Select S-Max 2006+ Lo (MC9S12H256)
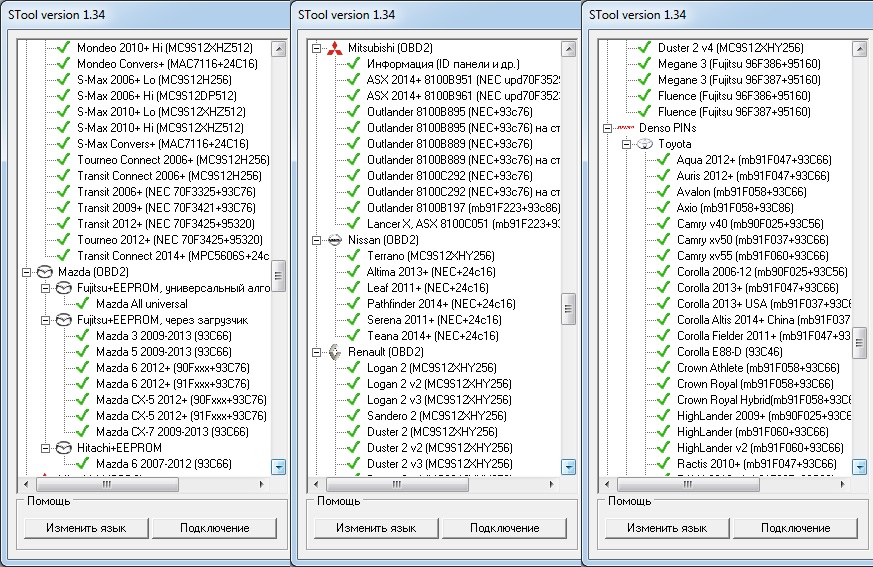The width and height of the screenshot is (873, 567). (x=154, y=80)
